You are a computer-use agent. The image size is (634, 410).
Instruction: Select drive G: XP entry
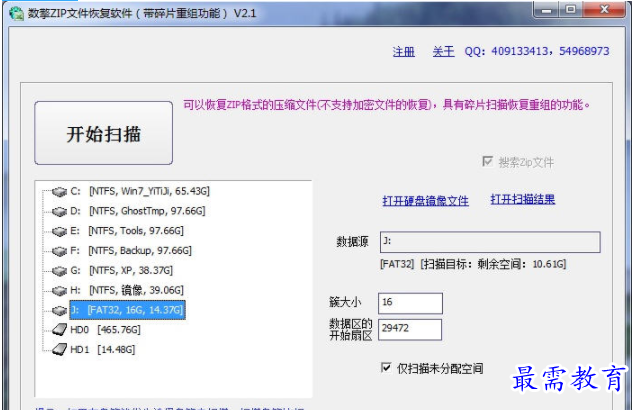coord(121,270)
